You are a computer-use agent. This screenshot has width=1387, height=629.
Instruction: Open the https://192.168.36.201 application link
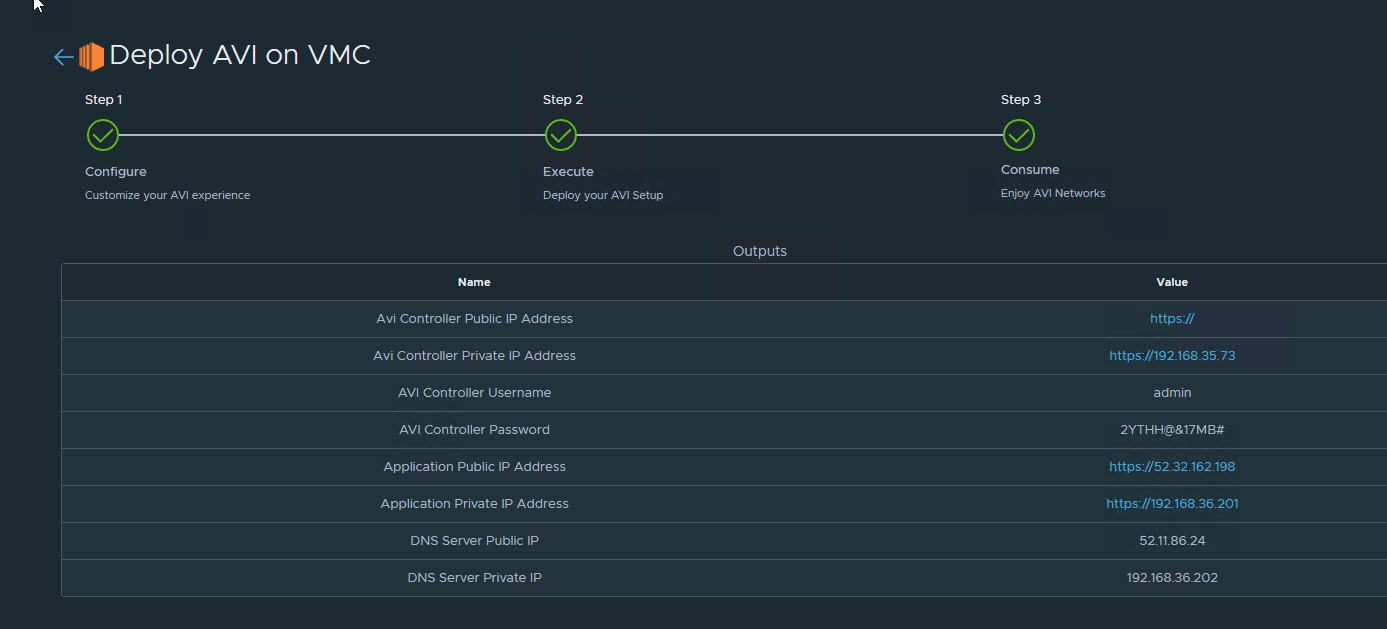coord(1172,504)
